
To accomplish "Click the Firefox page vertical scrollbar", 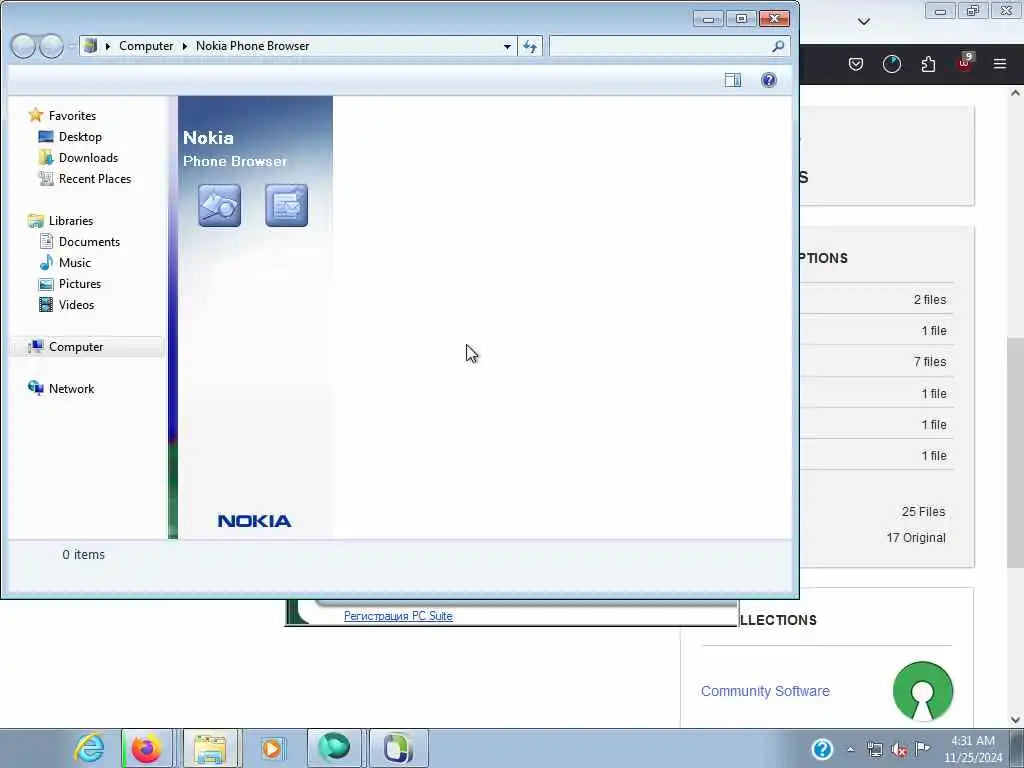I will click(x=1015, y=452).
